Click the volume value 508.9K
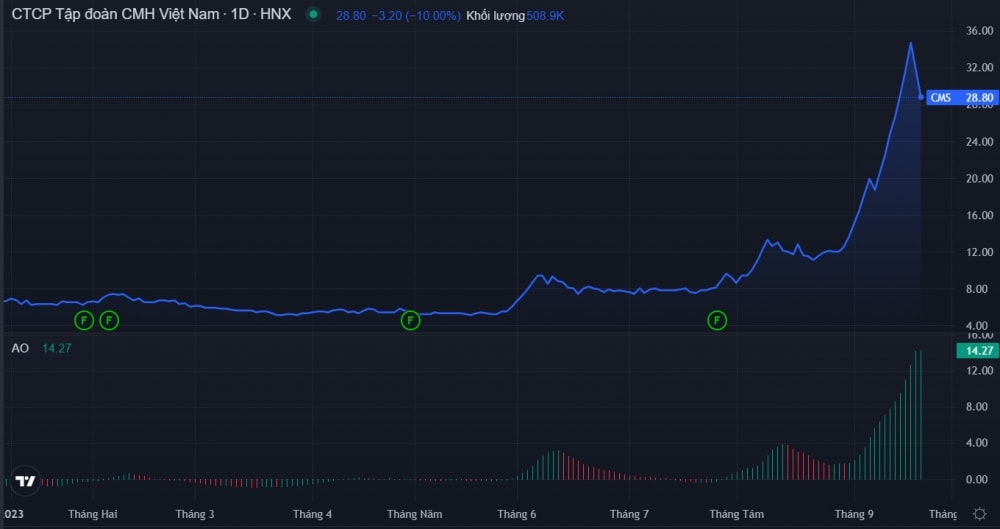The width and height of the screenshot is (1000, 529). click(x=545, y=15)
